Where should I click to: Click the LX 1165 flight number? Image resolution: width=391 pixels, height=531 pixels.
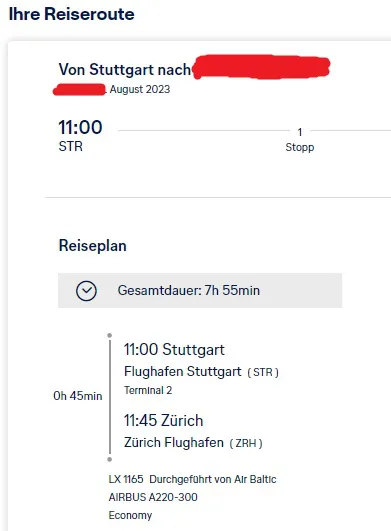point(126,479)
